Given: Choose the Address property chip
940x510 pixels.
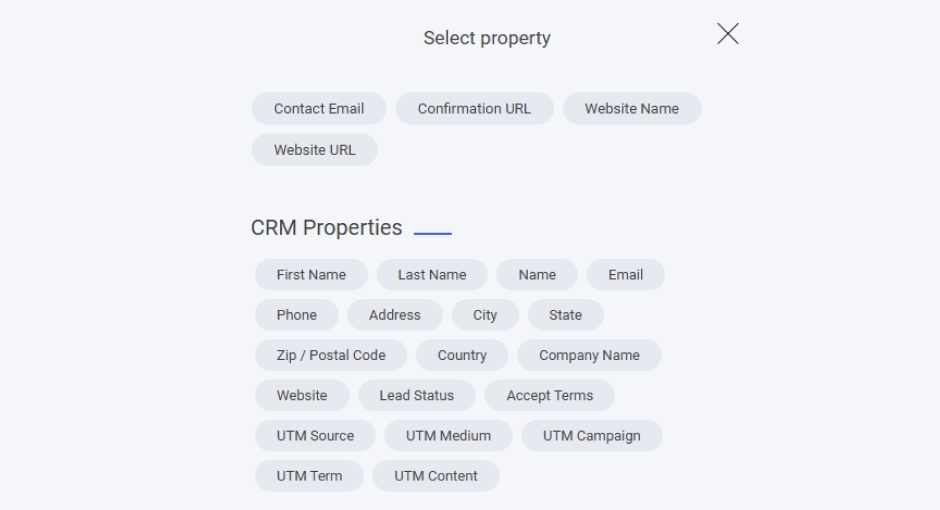Looking at the screenshot, I should (x=395, y=315).
